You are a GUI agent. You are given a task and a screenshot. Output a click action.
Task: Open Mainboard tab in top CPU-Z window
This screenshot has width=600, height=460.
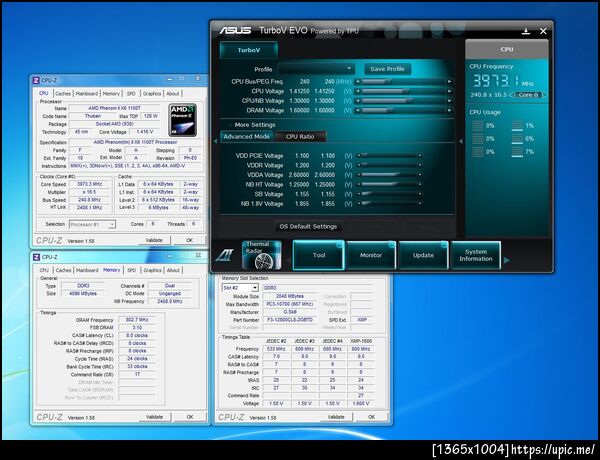point(86,93)
